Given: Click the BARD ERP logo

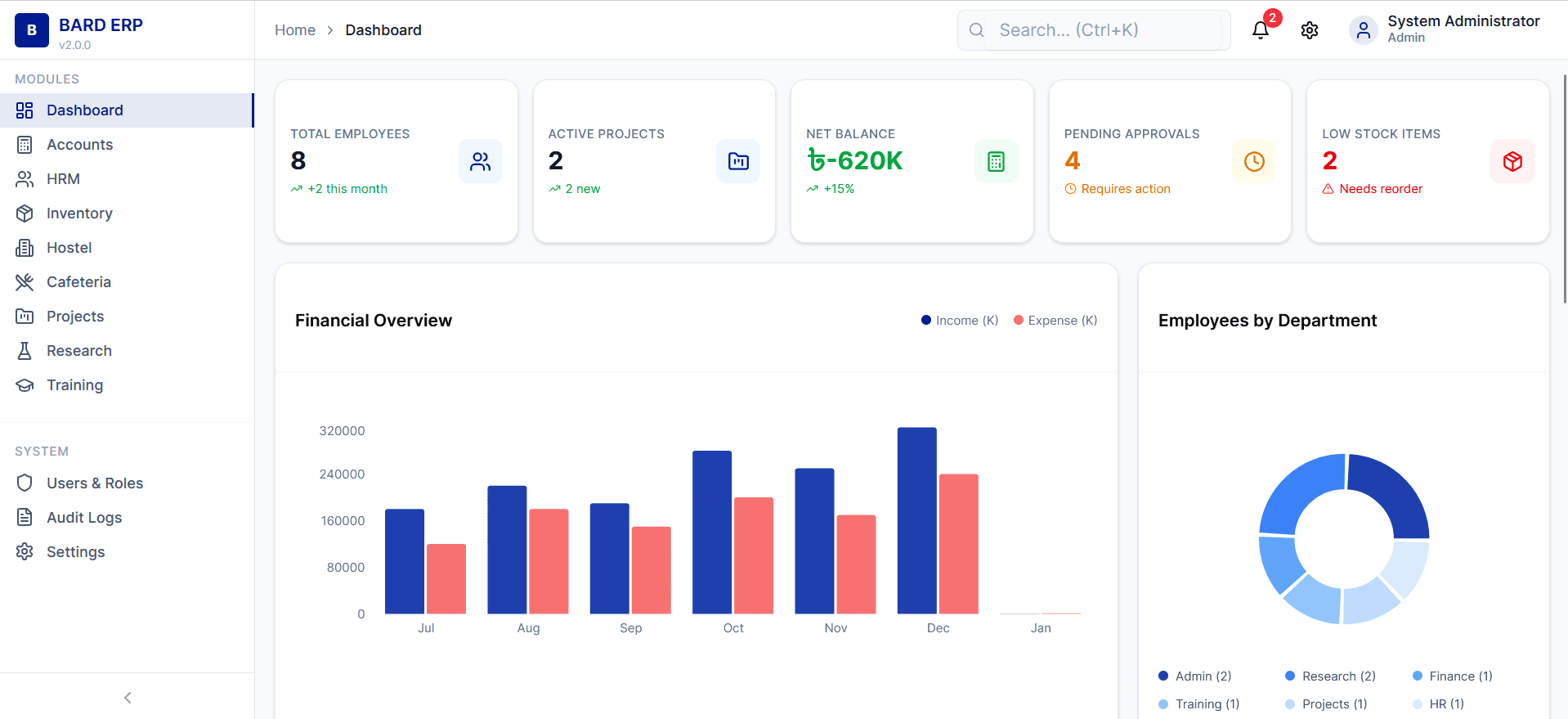Looking at the screenshot, I should [32, 30].
